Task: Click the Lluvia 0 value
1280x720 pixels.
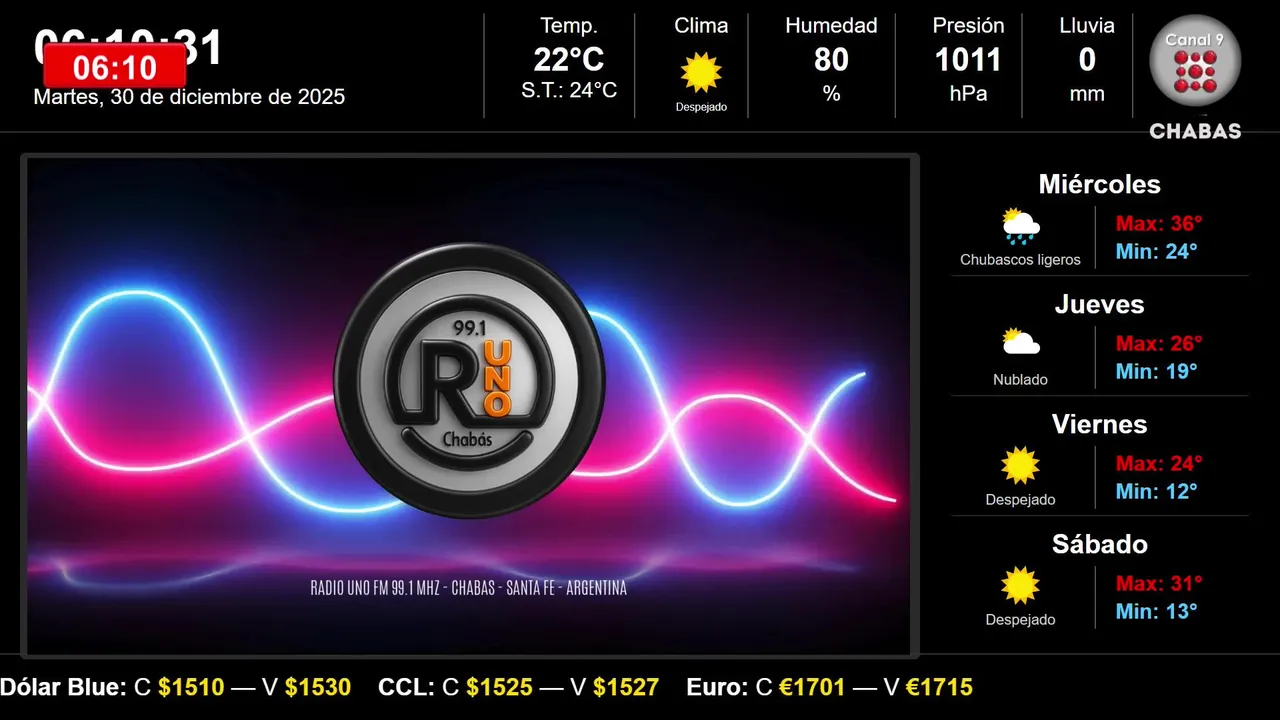Action: pyautogui.click(x=1087, y=60)
